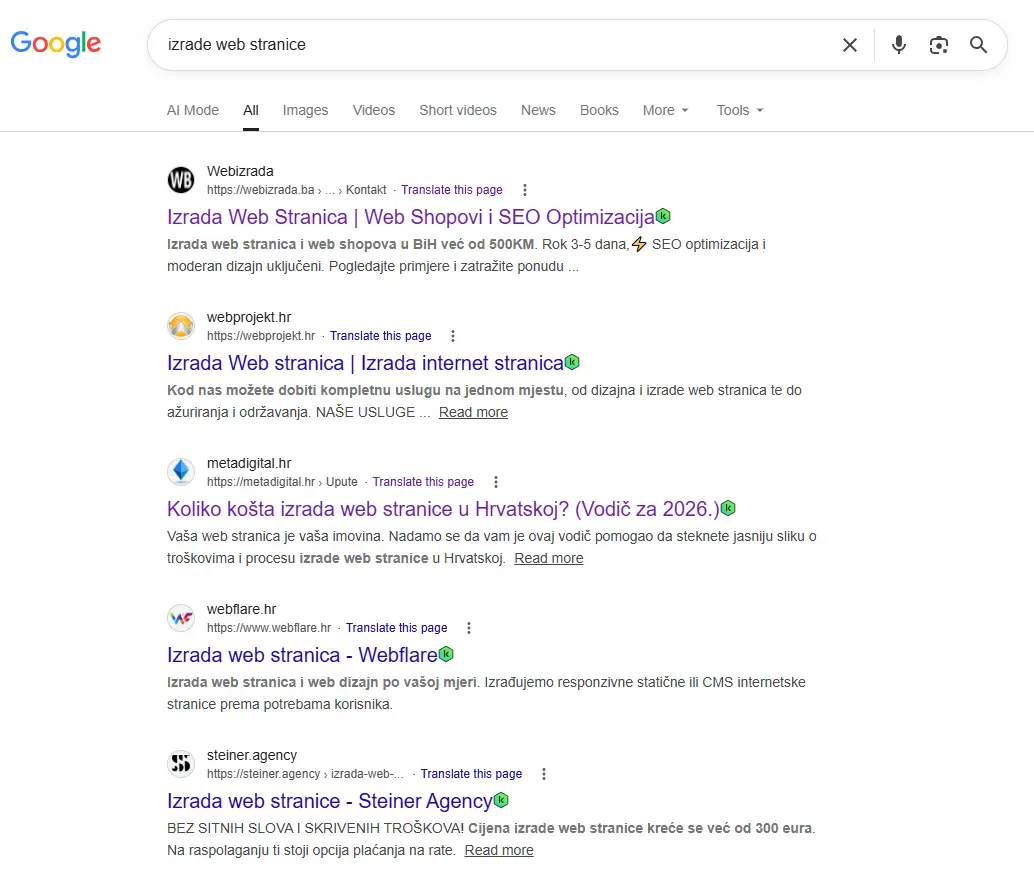Expand the More search filters dropdown
1034x889 pixels.
pyautogui.click(x=666, y=110)
